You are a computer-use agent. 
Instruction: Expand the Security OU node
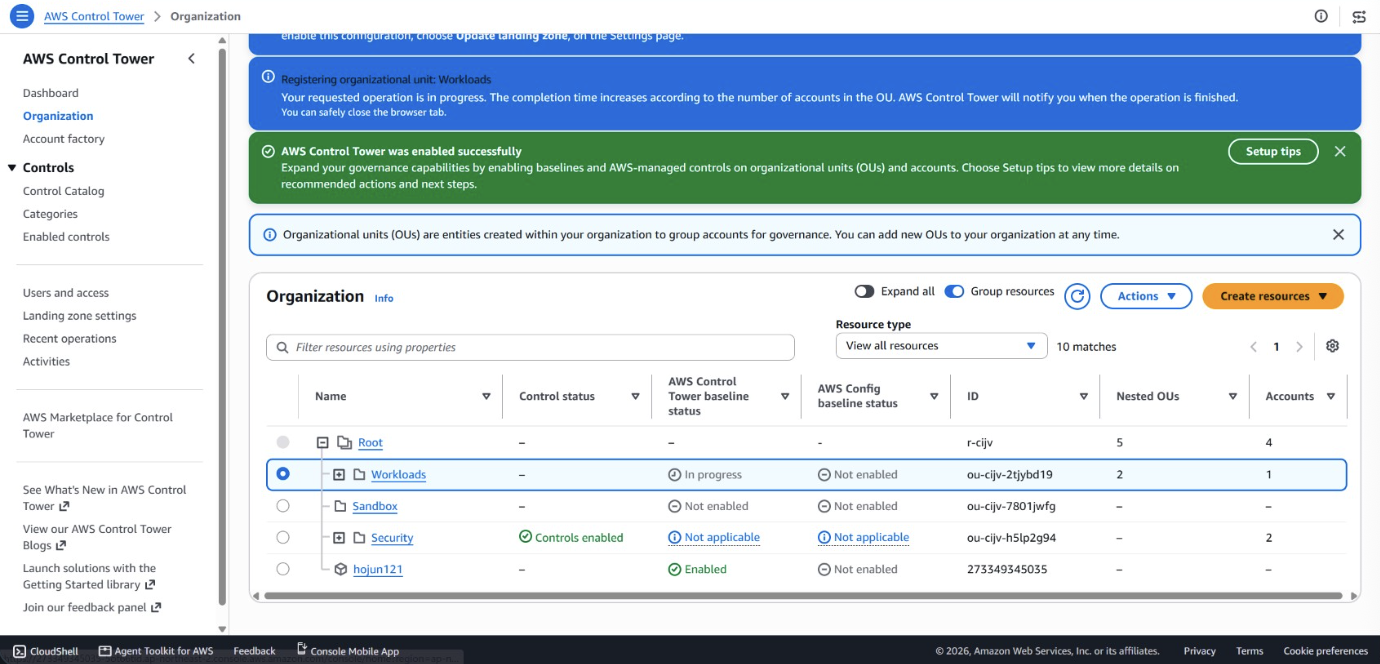339,537
